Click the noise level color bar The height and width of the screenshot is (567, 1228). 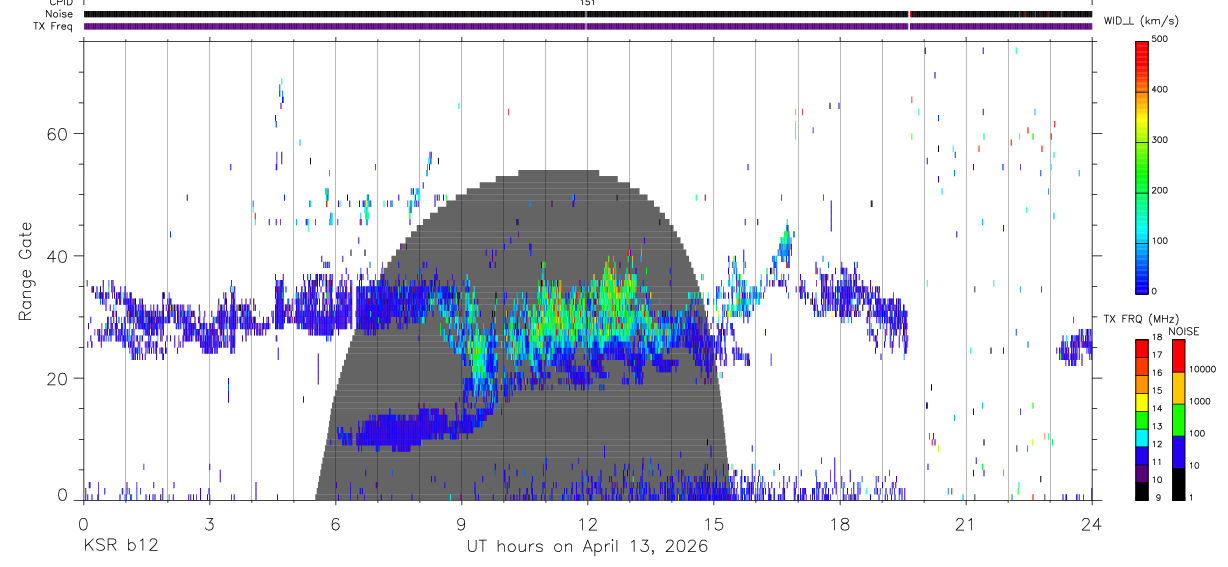pos(1178,419)
